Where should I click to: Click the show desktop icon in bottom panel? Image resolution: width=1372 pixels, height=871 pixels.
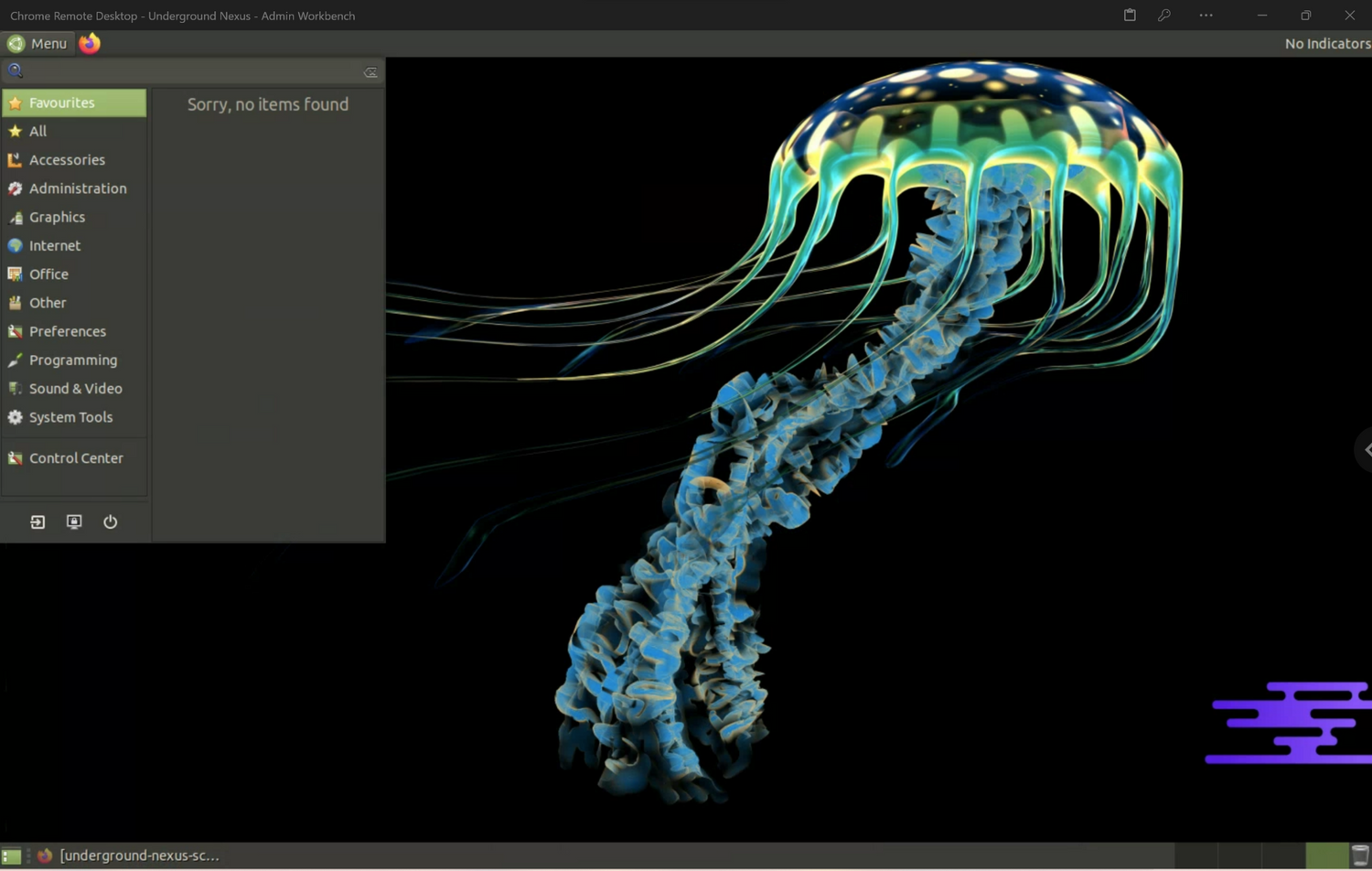point(11,856)
